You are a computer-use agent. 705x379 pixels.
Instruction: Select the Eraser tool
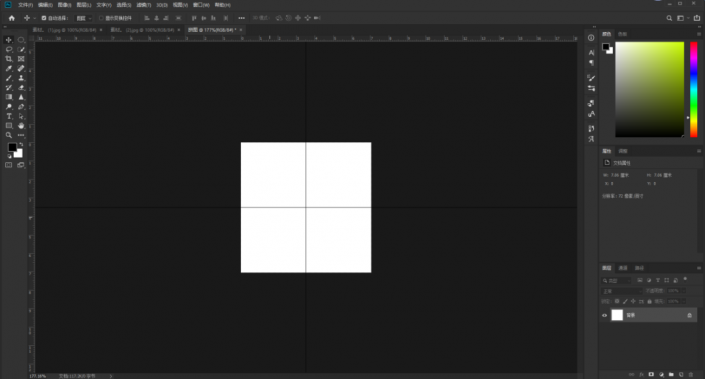(x=21, y=88)
